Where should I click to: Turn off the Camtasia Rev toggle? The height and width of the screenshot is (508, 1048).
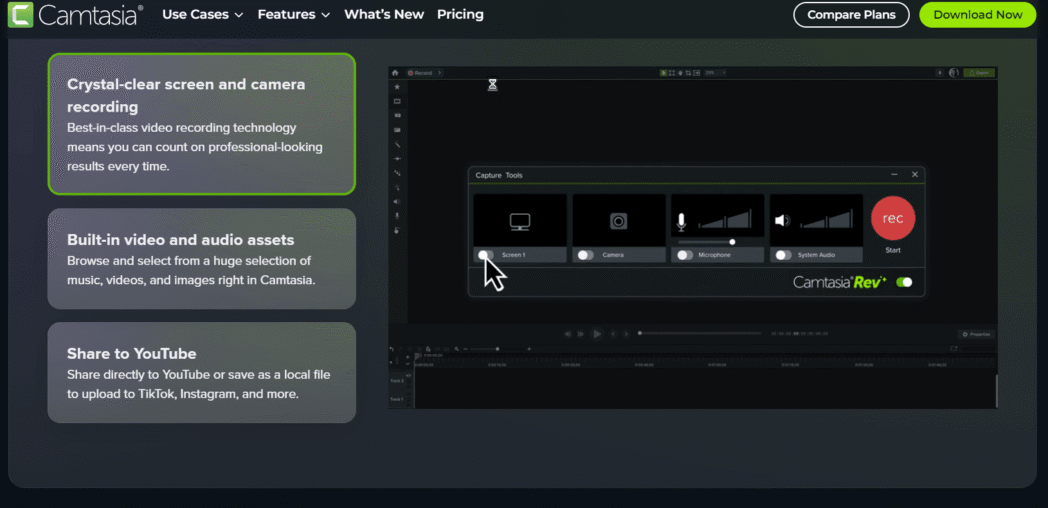coord(904,282)
